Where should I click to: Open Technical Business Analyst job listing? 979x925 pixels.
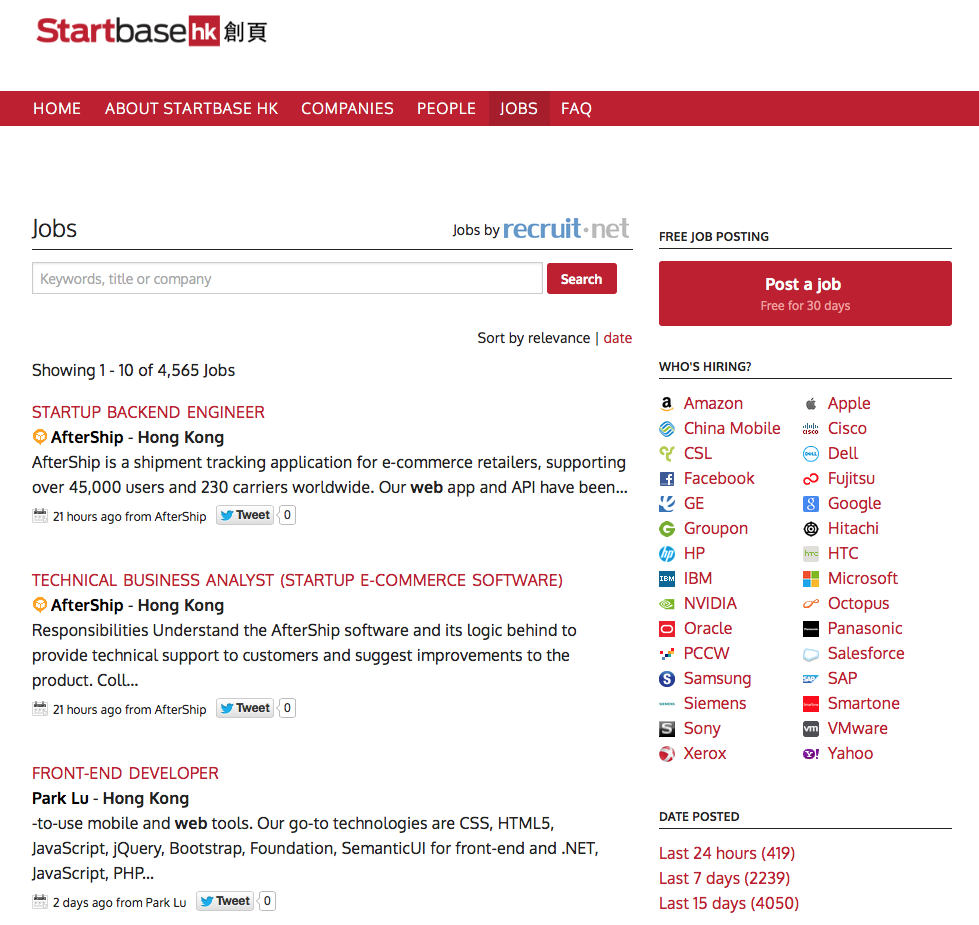coord(297,580)
